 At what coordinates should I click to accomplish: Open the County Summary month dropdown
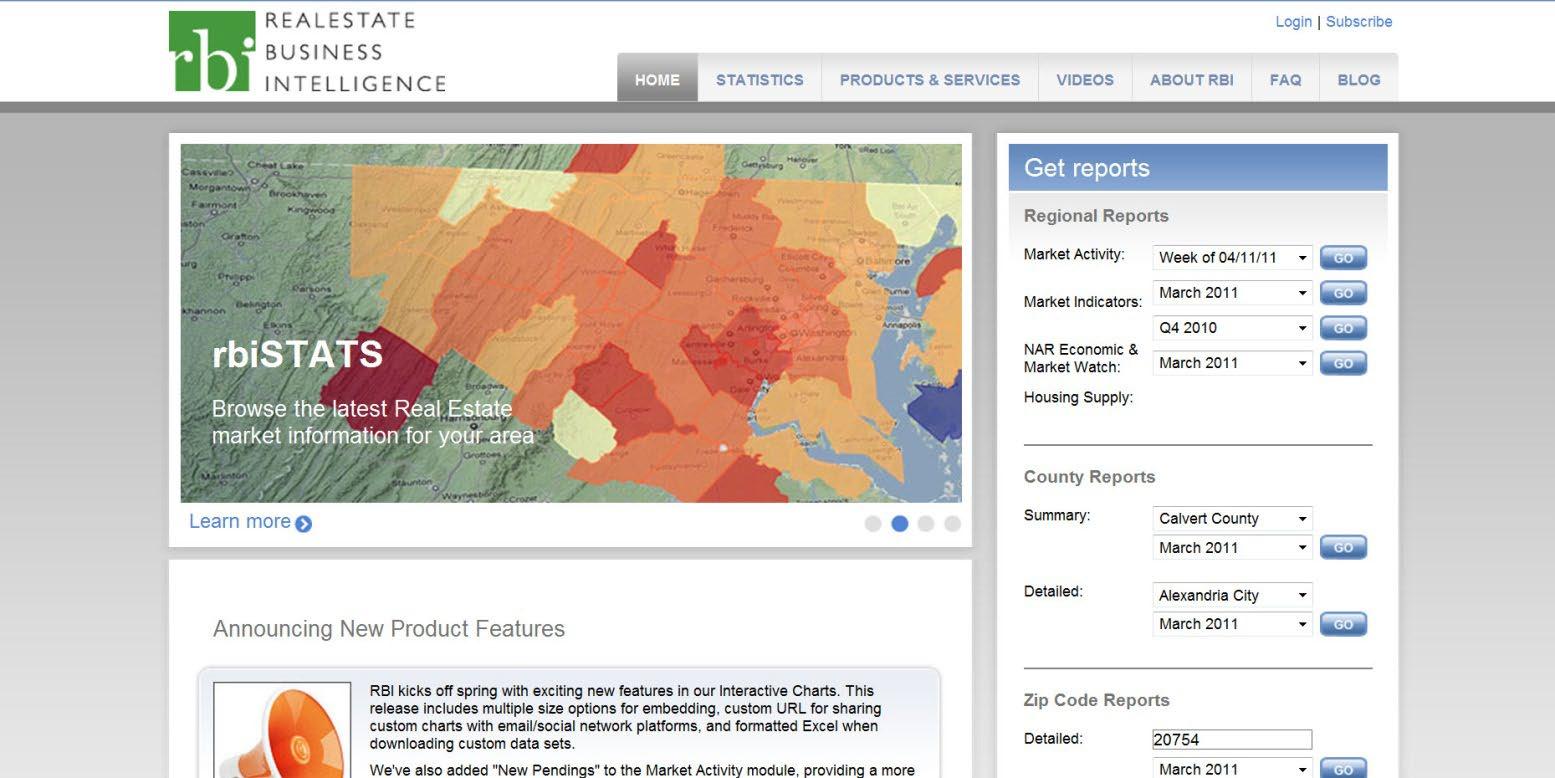tap(1232, 548)
